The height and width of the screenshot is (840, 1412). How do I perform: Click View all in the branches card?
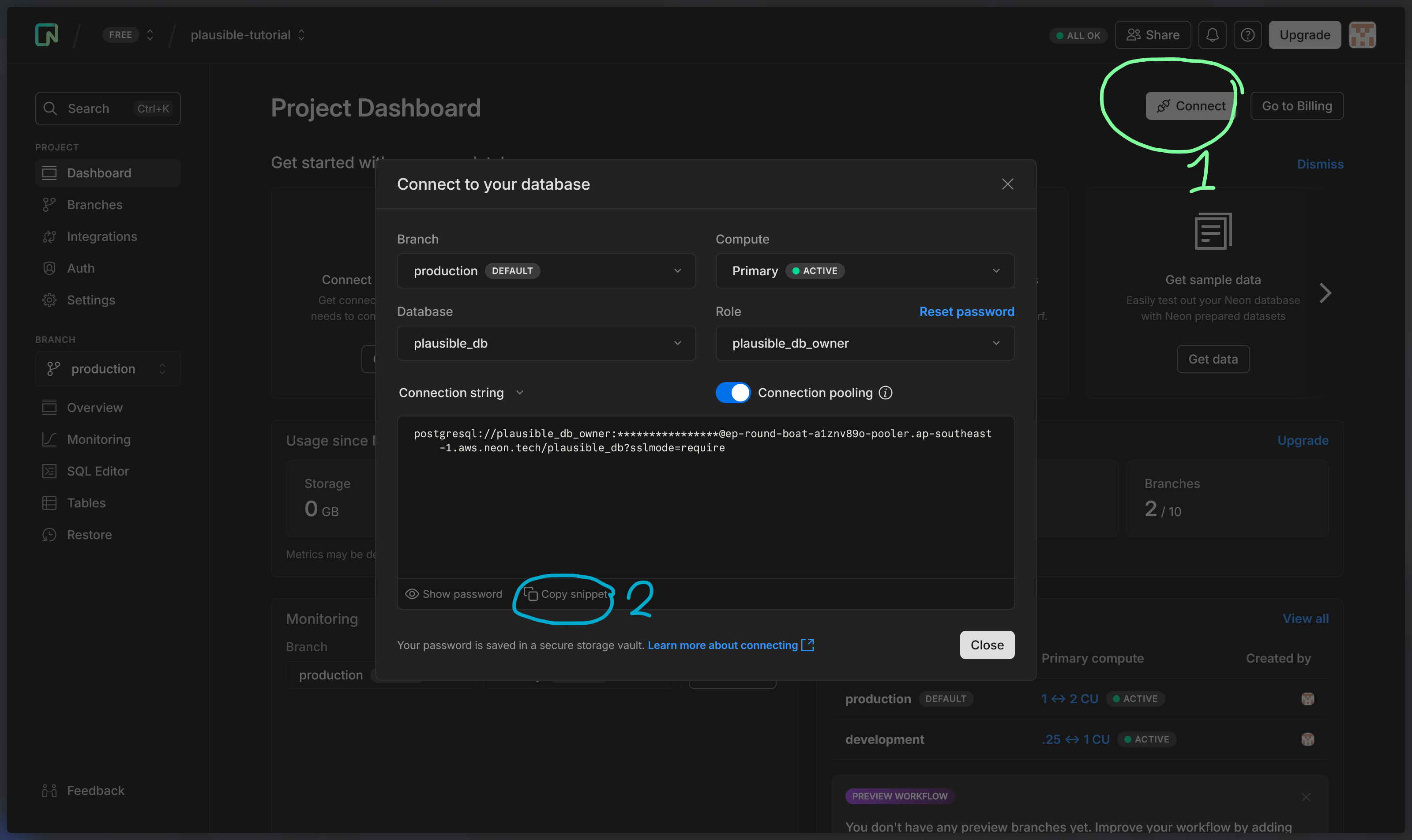tap(1305, 618)
